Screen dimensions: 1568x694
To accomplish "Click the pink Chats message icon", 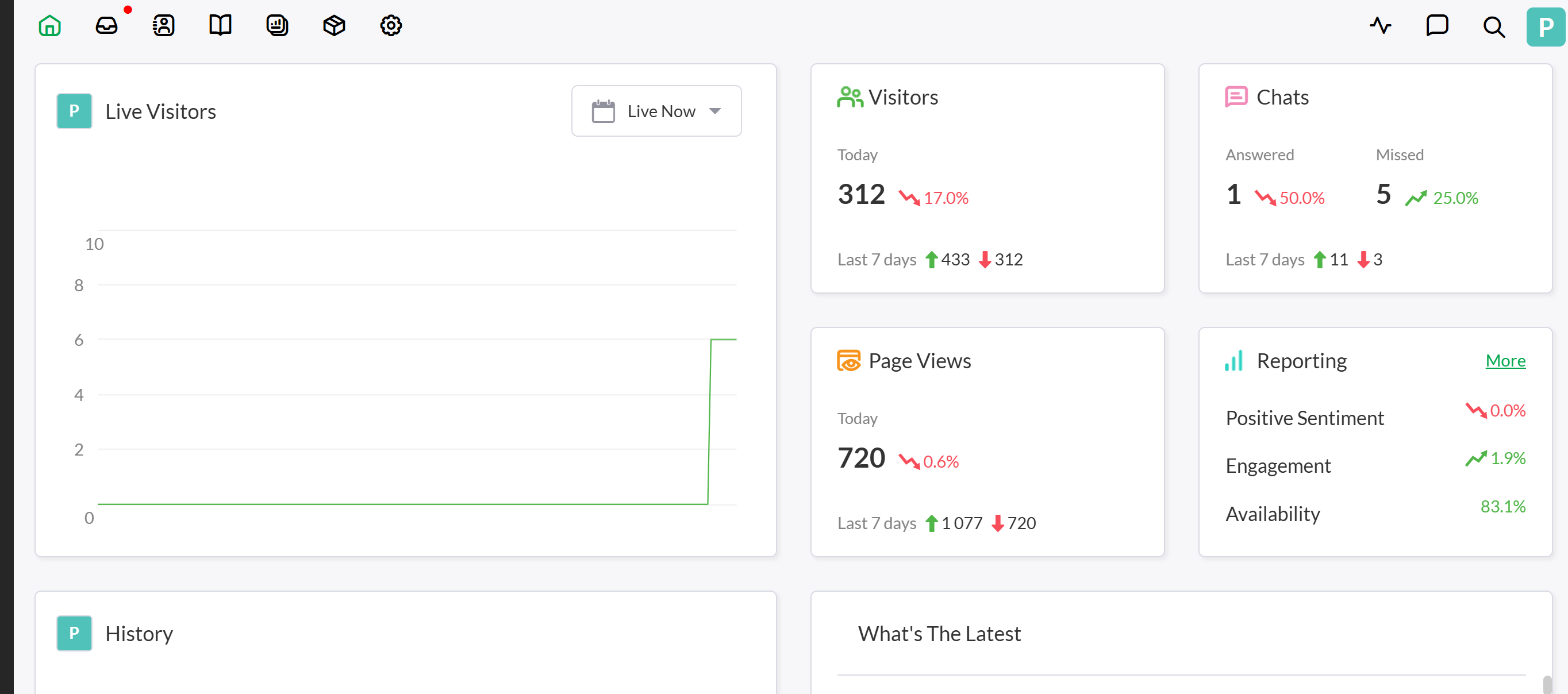I will [x=1236, y=97].
